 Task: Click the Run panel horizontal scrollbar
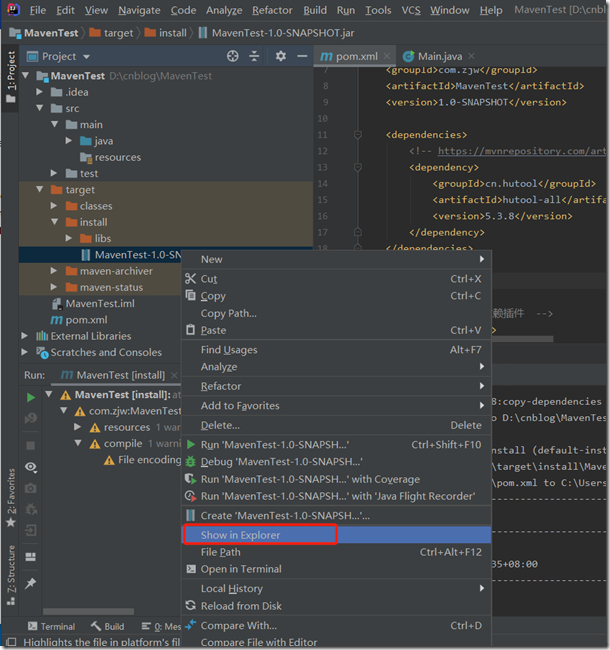(x=88, y=611)
